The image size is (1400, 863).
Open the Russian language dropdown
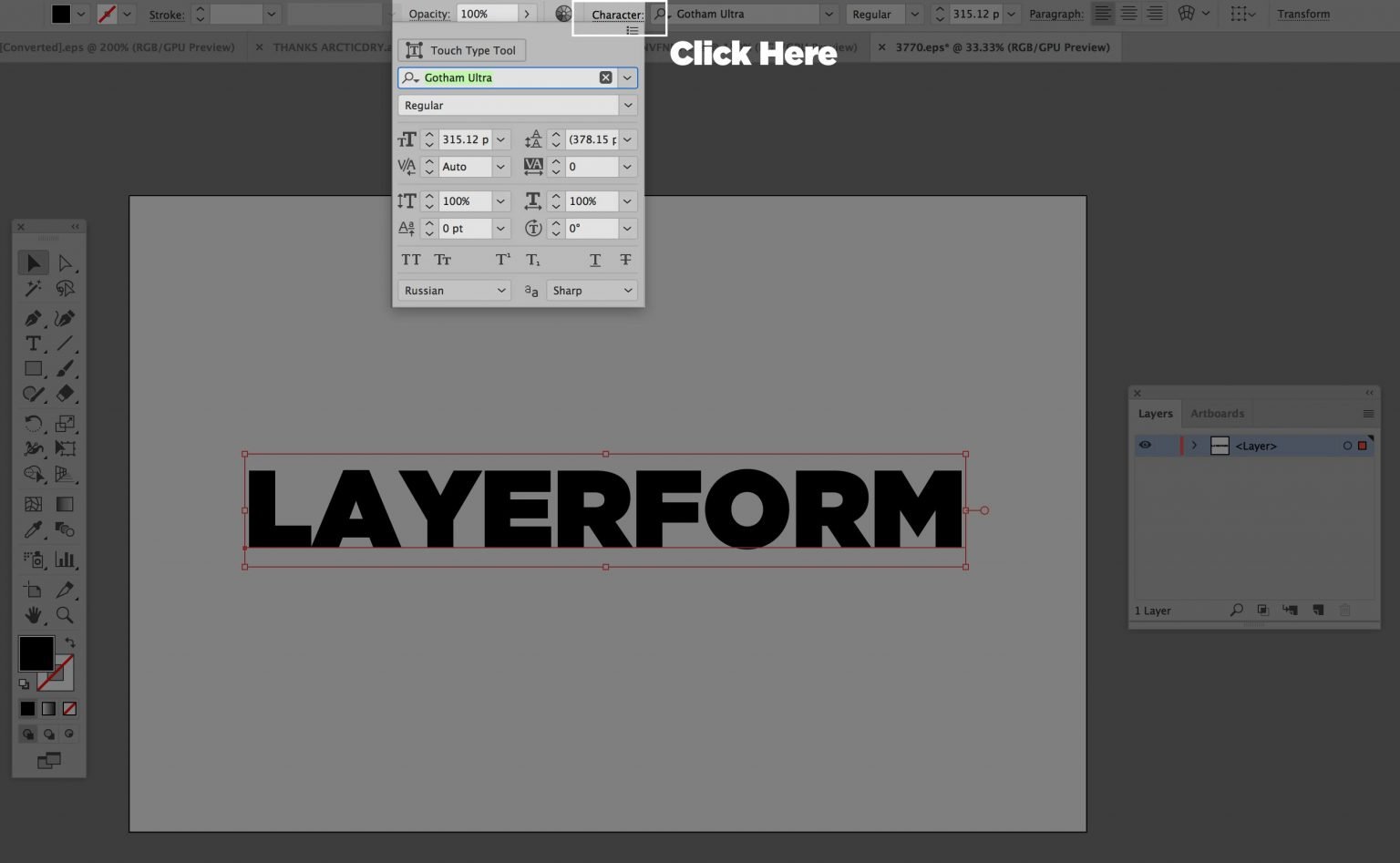pos(454,291)
